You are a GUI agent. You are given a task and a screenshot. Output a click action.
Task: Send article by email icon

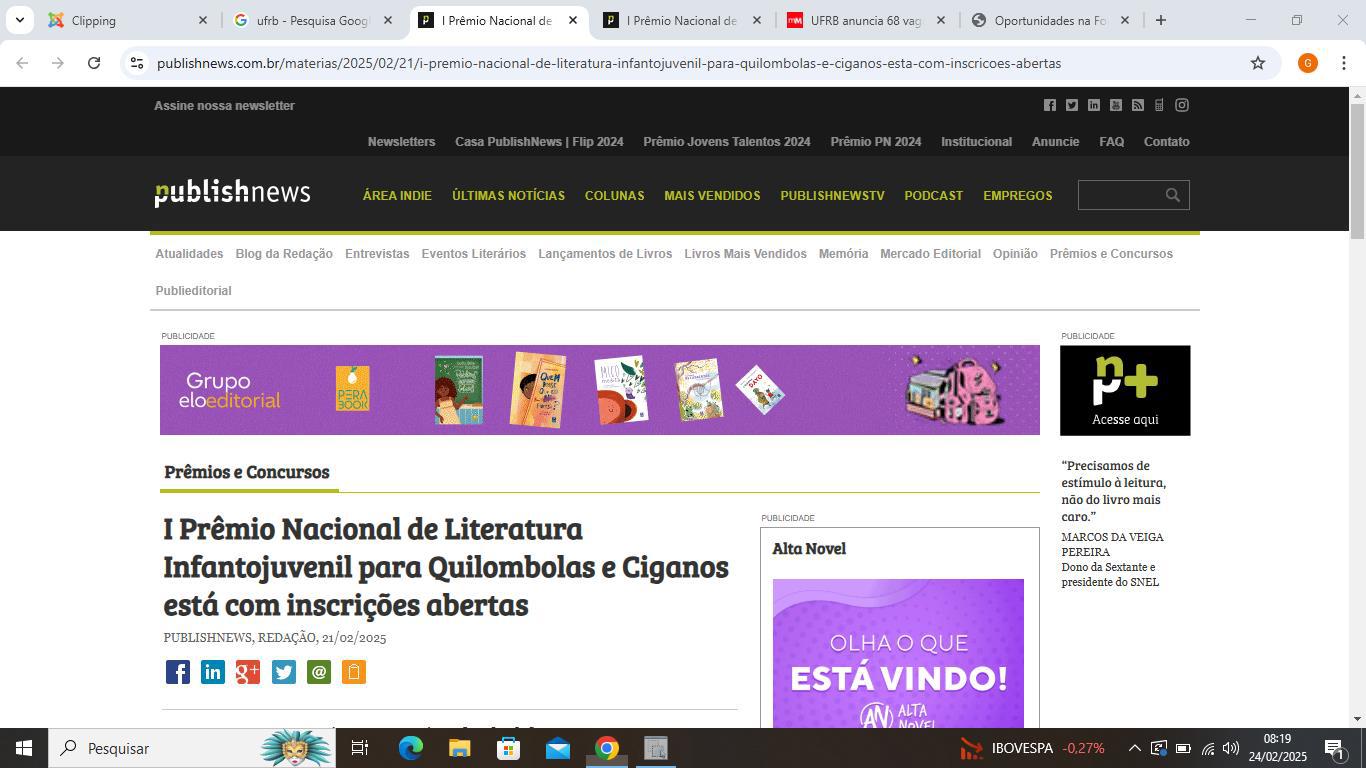point(319,672)
